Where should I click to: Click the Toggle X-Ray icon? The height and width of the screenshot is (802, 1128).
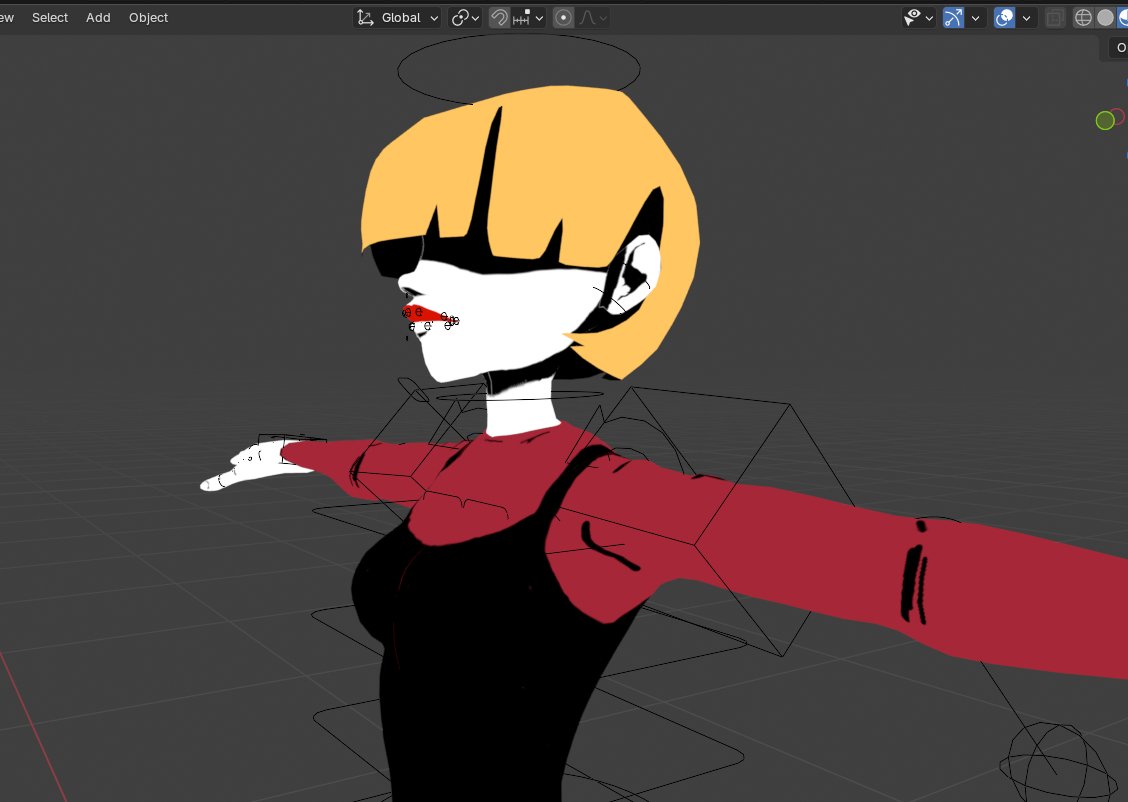click(x=1055, y=17)
